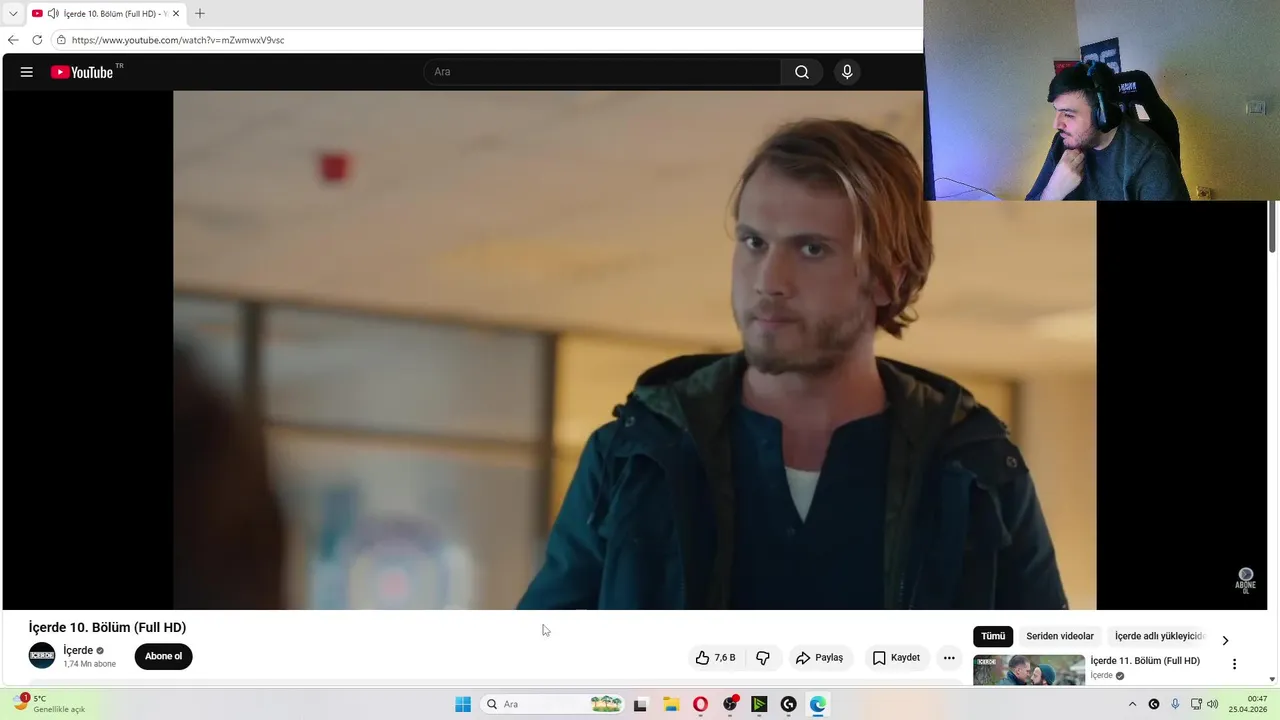
Task: Click the address bar URL
Action: point(178,40)
